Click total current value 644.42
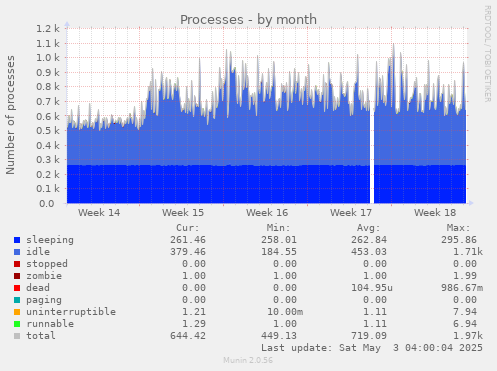This screenshot has width=497, height=371. coord(188,336)
